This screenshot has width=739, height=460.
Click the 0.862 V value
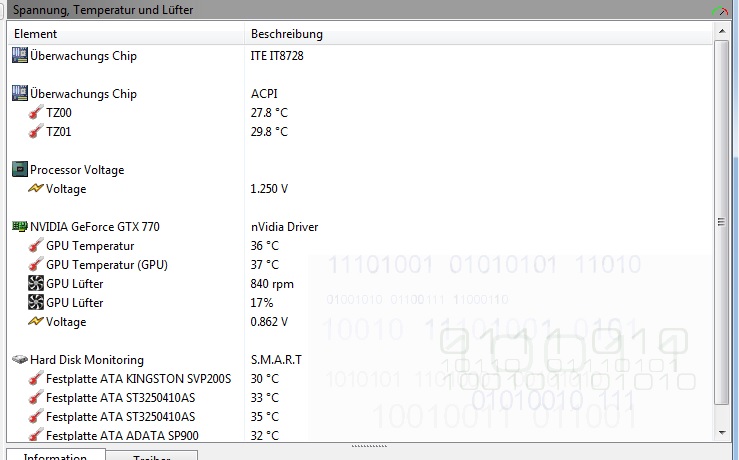269,321
